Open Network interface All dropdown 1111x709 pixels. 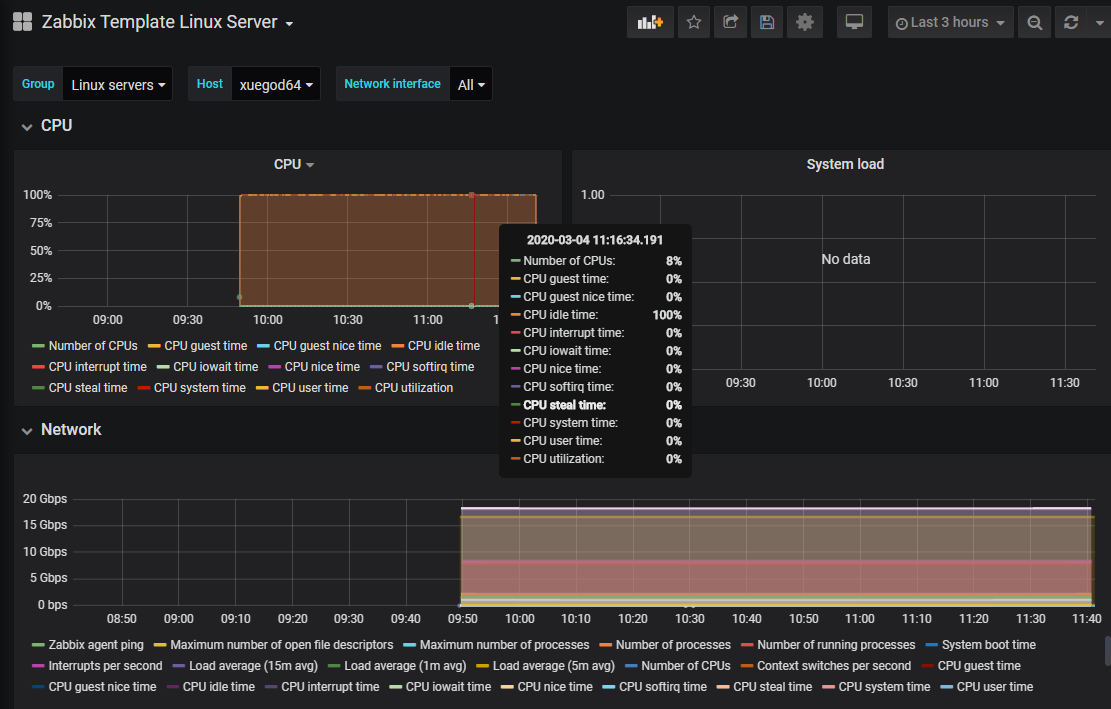pyautogui.click(x=471, y=85)
